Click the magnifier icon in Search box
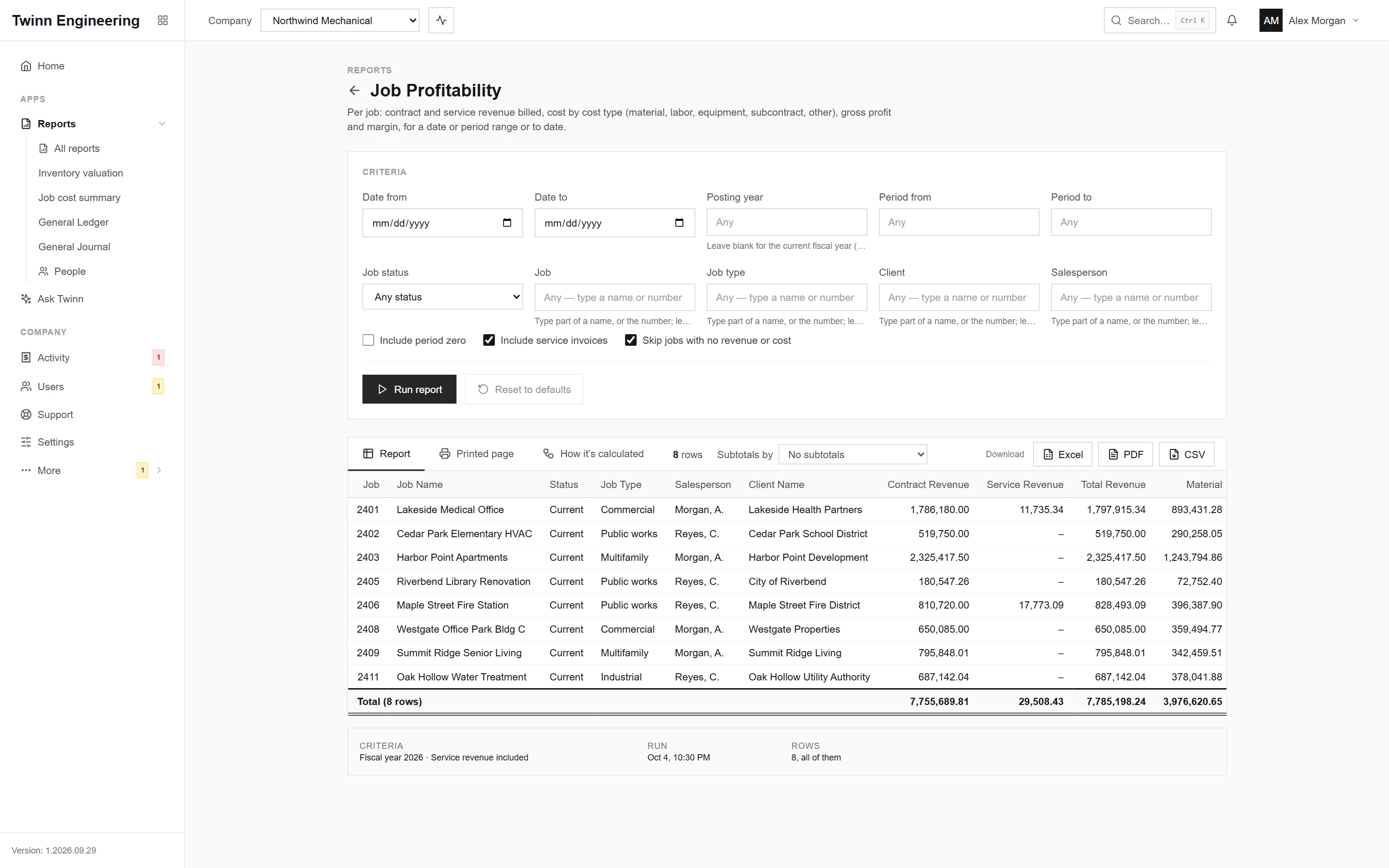 [1116, 21]
